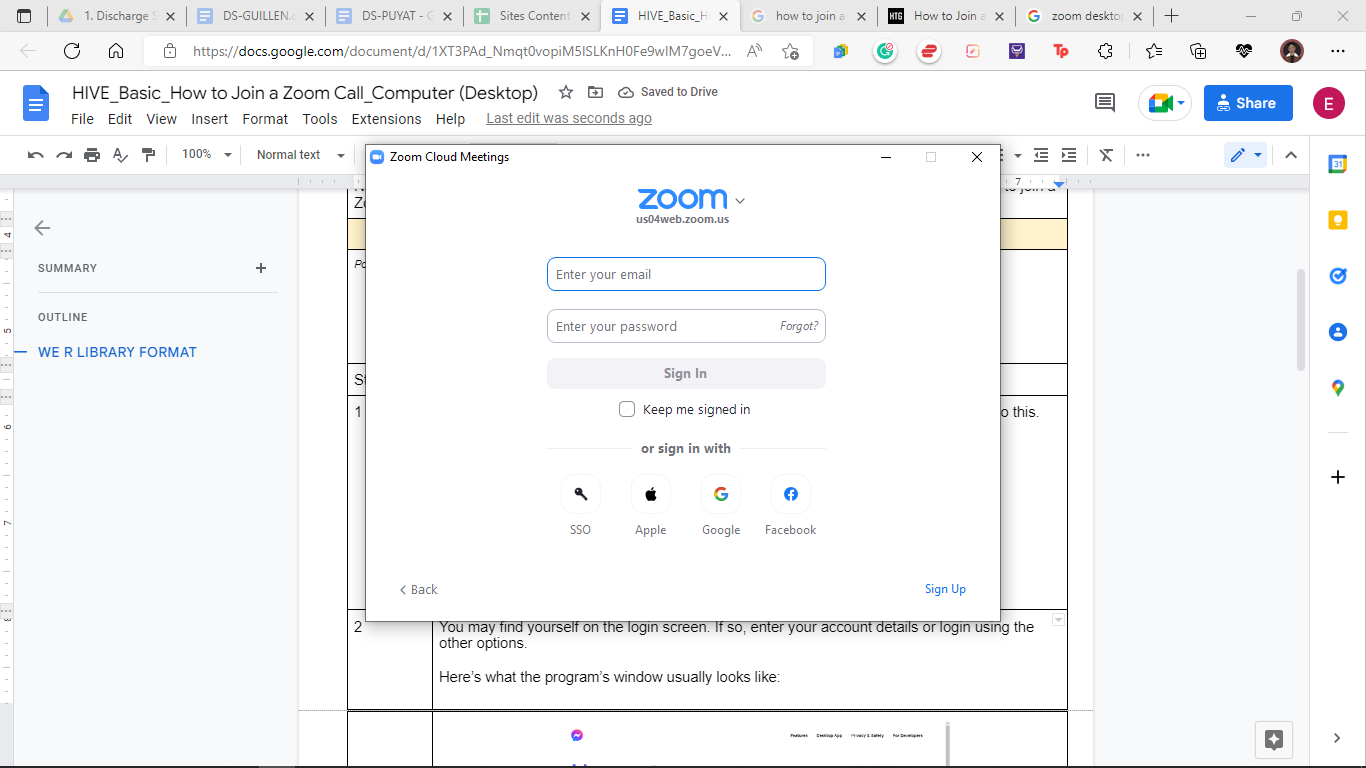Open comment history icon in Docs
Screen dimensions: 1366x768
pos(1105,102)
